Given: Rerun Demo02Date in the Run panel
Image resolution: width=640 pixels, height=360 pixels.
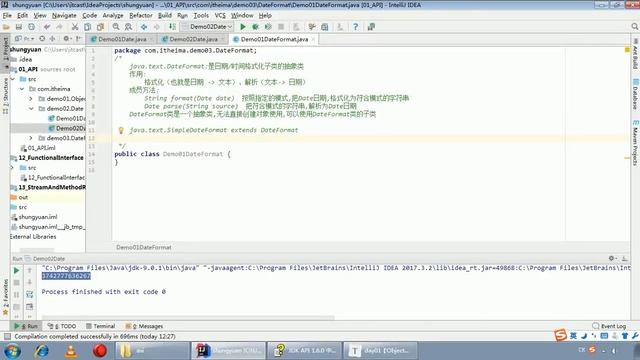Looking at the screenshot, I should pyautogui.click(x=16, y=270).
